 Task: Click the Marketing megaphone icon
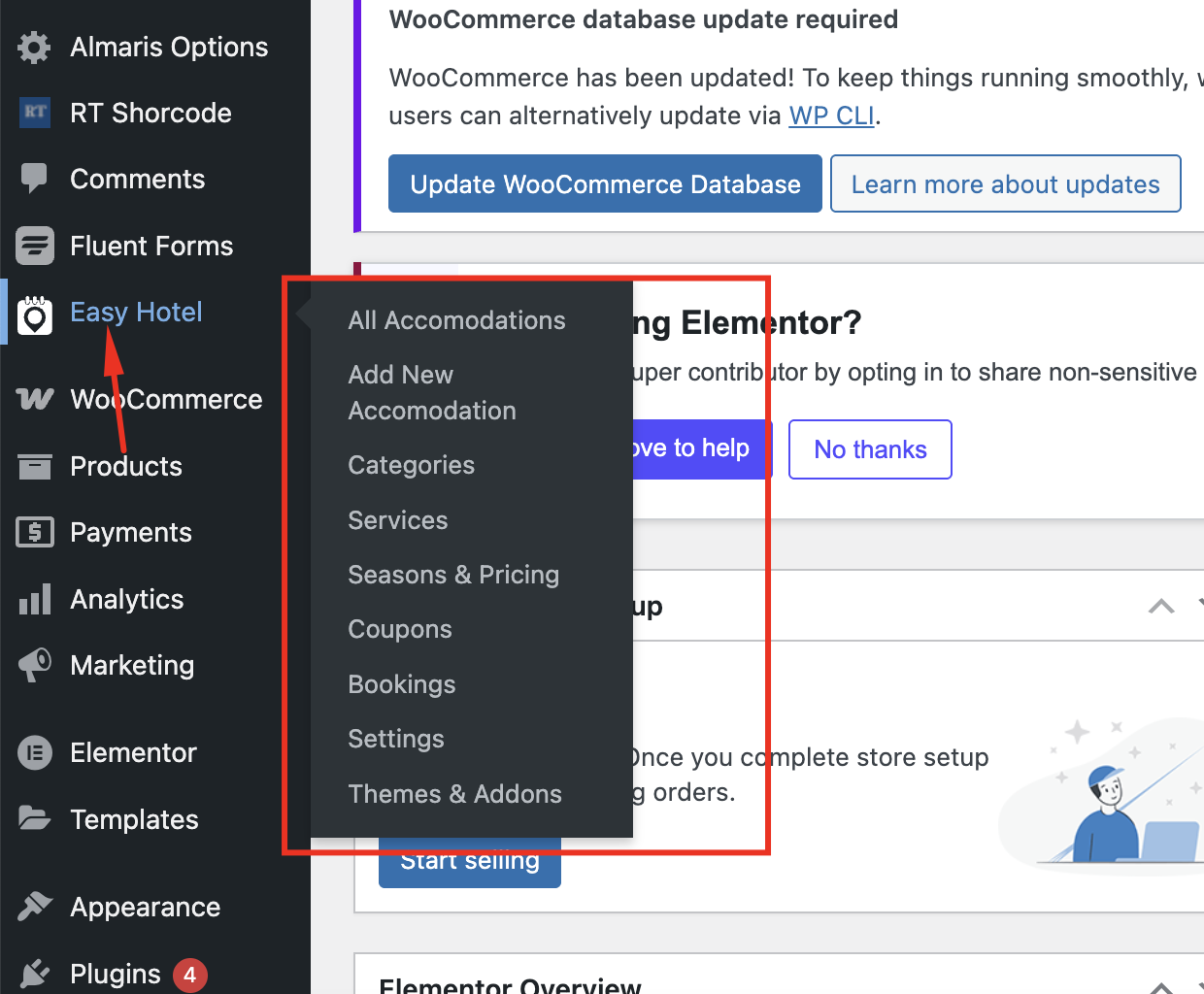tap(35, 665)
